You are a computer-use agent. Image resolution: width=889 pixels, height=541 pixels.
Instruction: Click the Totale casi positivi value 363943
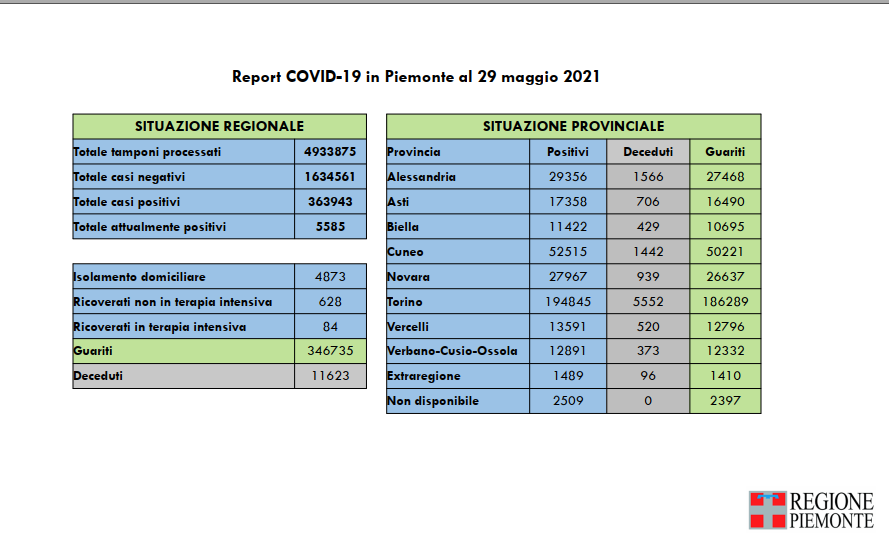coord(330,202)
